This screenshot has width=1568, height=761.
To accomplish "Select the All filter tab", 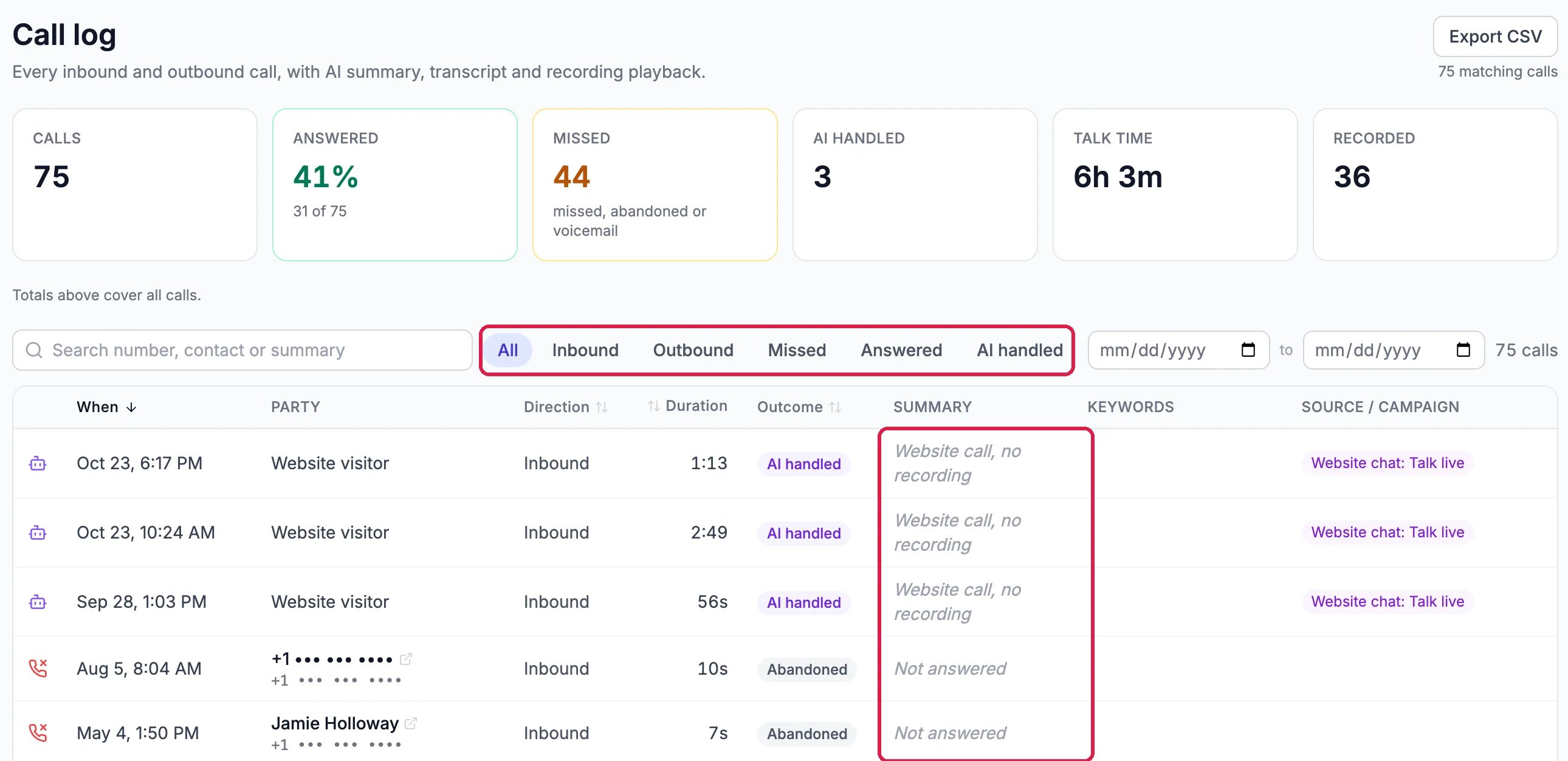I will coord(507,350).
